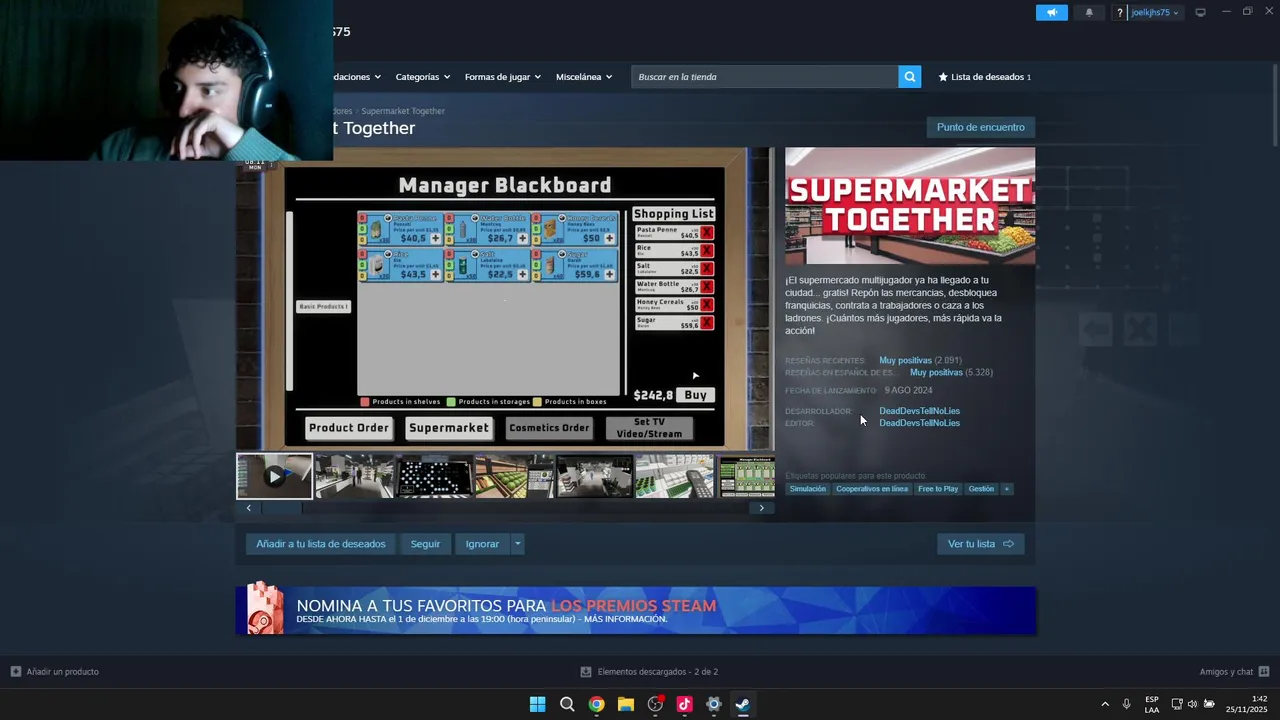The image size is (1280, 720).
Task: Select the second screenshot thumbnail of the store aisle
Action: (x=354, y=476)
